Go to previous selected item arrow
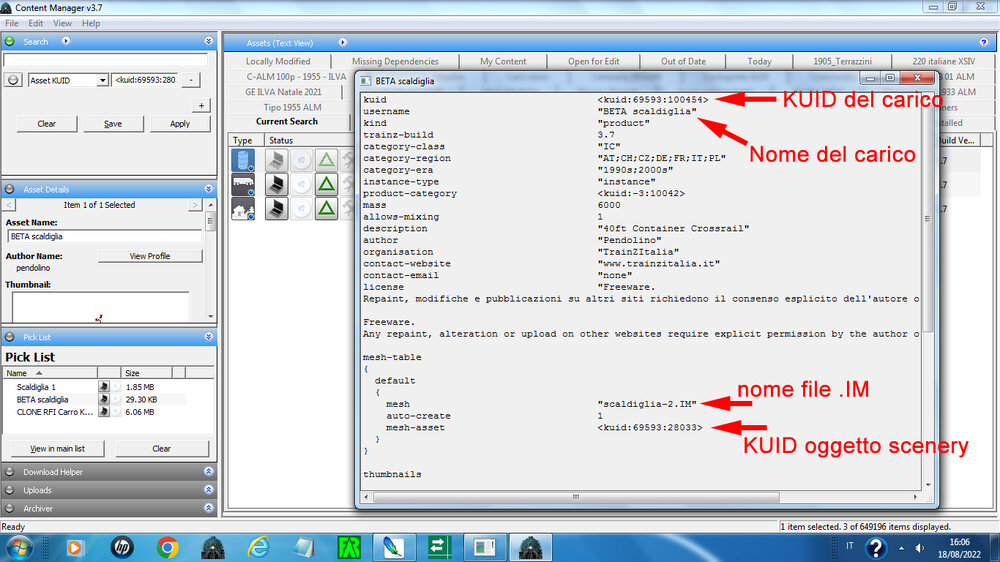The height and width of the screenshot is (562, 1000). (9, 205)
